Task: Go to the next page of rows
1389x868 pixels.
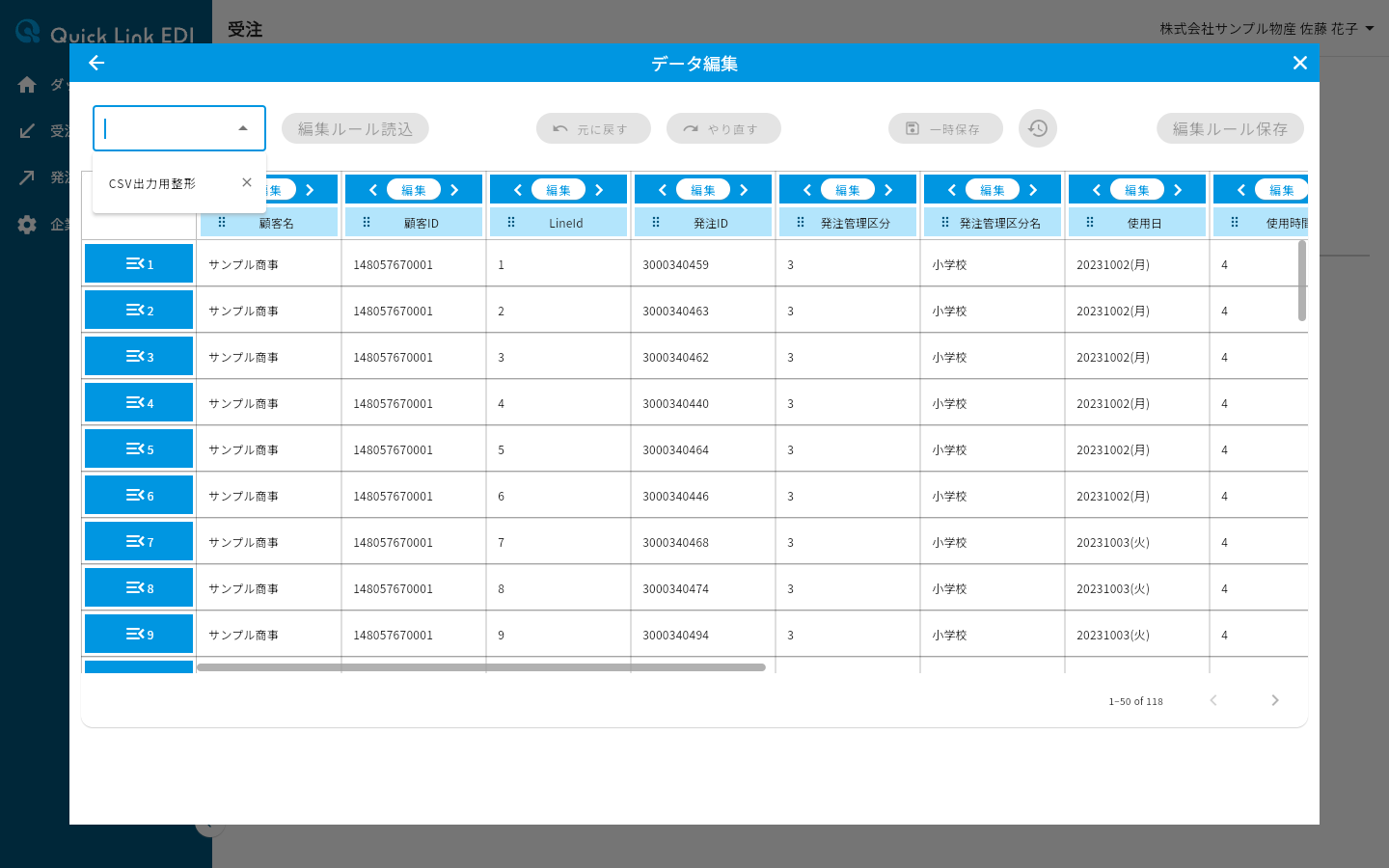Action: click(x=1275, y=700)
